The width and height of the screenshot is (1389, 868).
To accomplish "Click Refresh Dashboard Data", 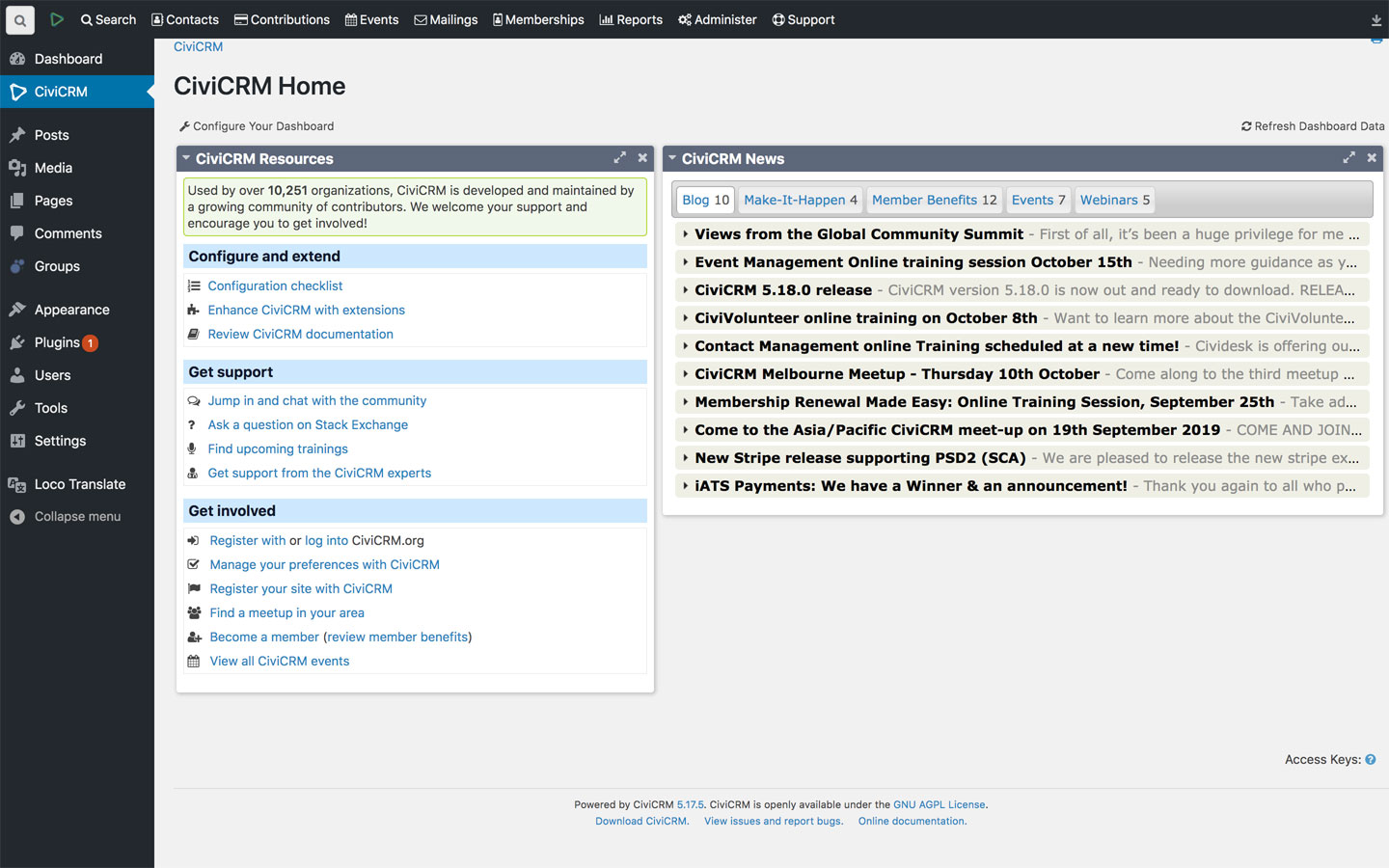I will click(x=1313, y=126).
